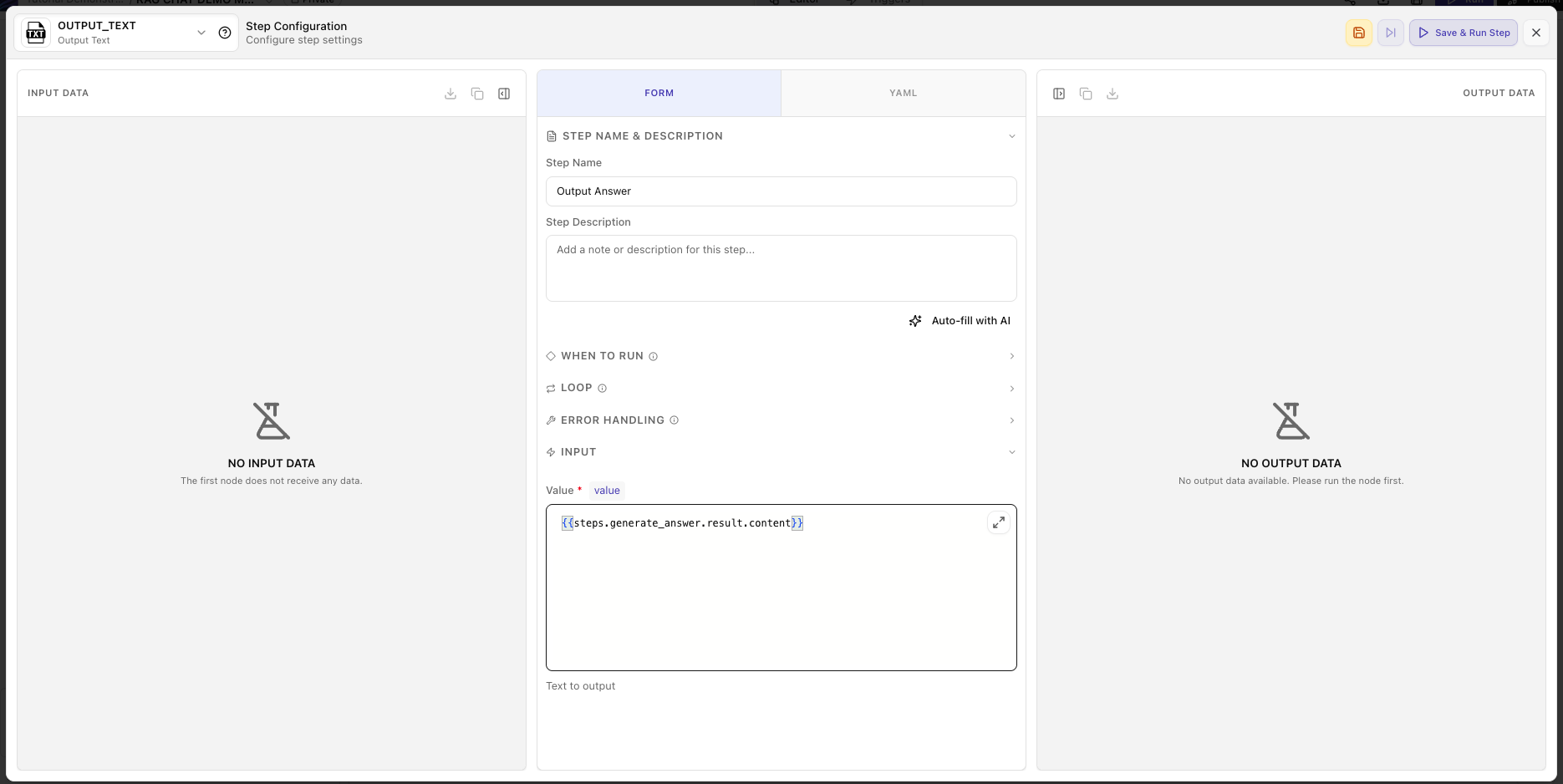
Task: Open the OUTPUT_TEXT step type dropdown
Action: pyautogui.click(x=201, y=33)
